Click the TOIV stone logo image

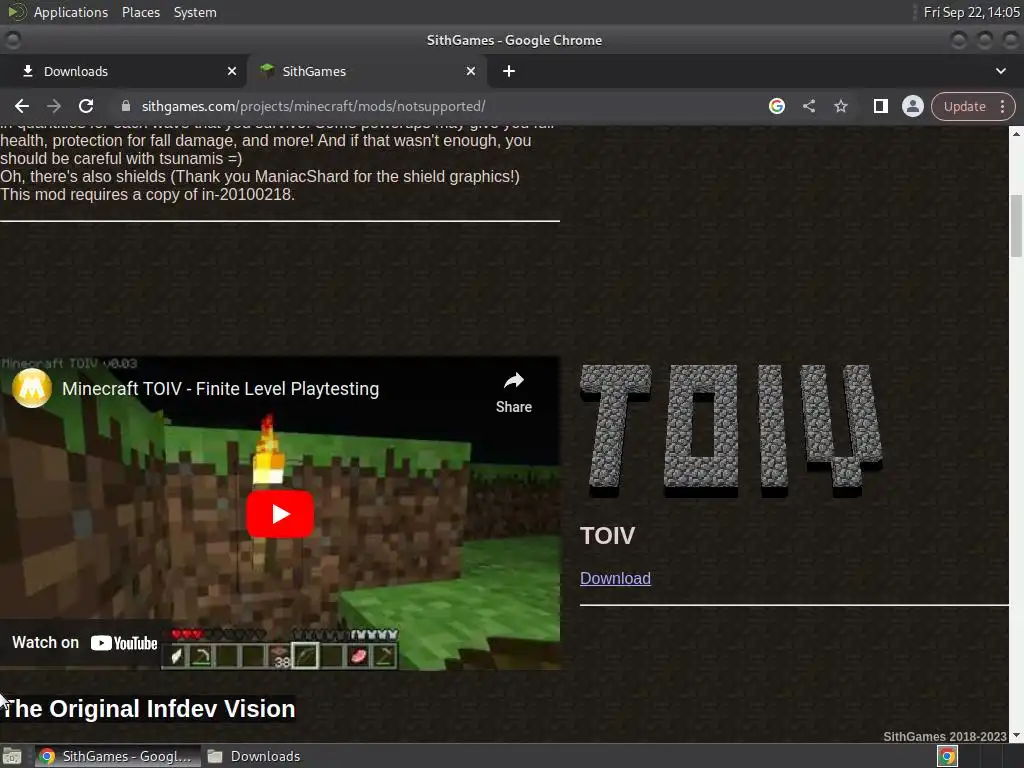tap(731, 431)
